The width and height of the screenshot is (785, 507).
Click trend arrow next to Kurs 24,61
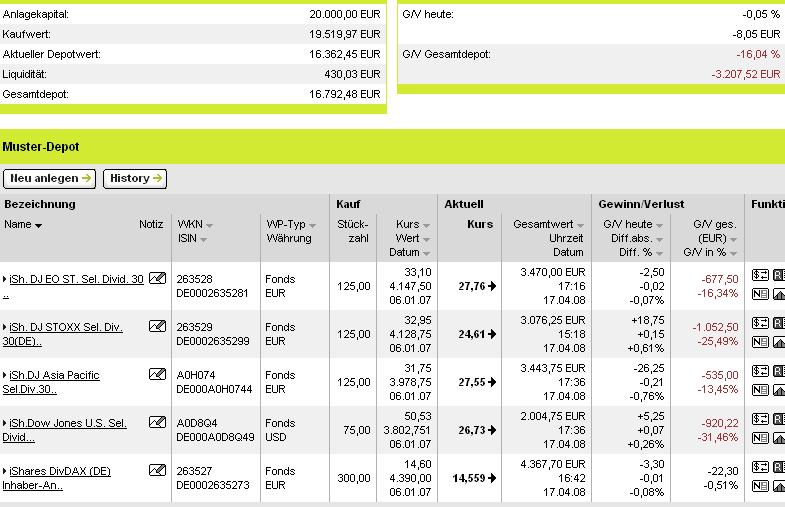point(492,334)
